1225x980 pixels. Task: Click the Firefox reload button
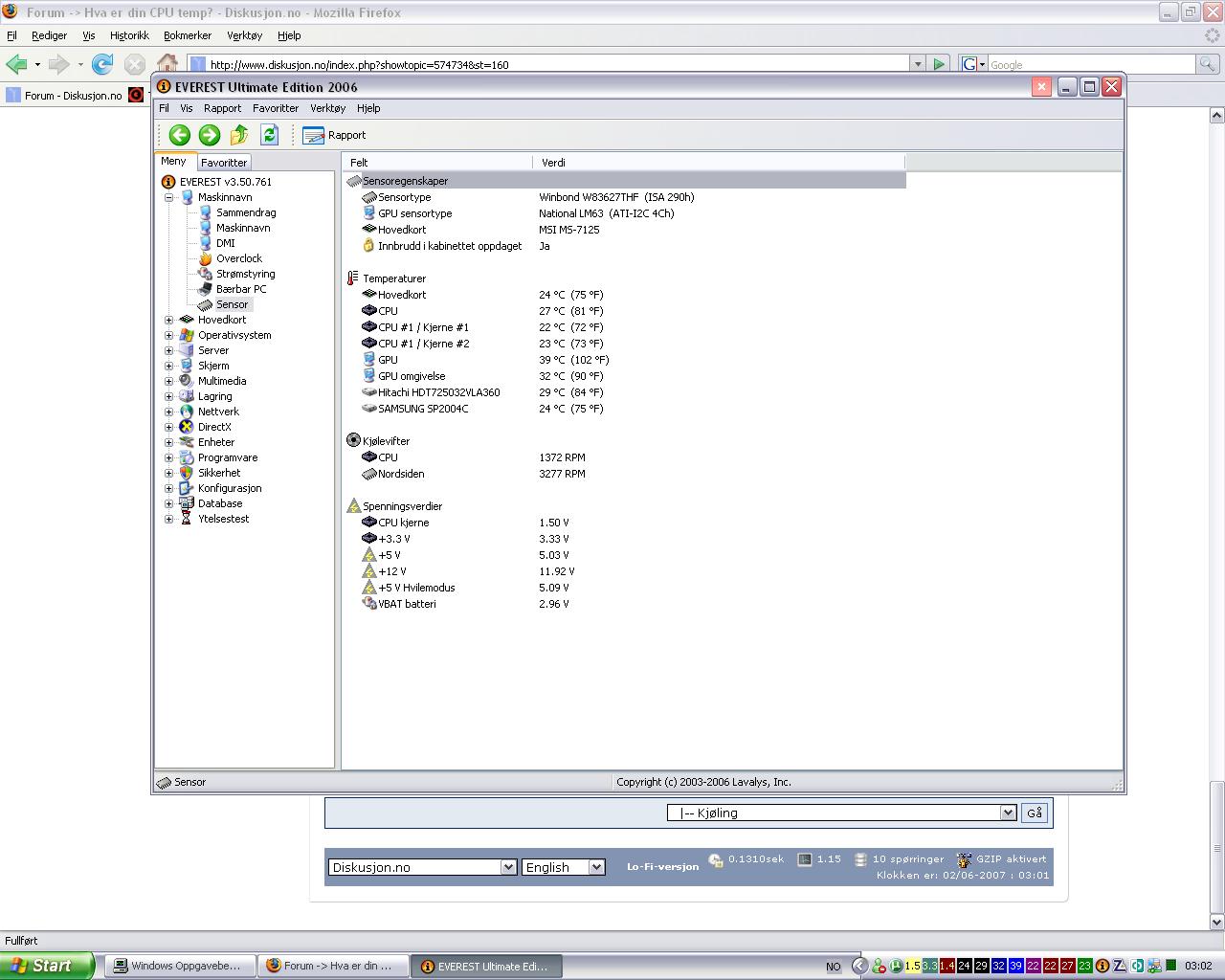coord(102,64)
